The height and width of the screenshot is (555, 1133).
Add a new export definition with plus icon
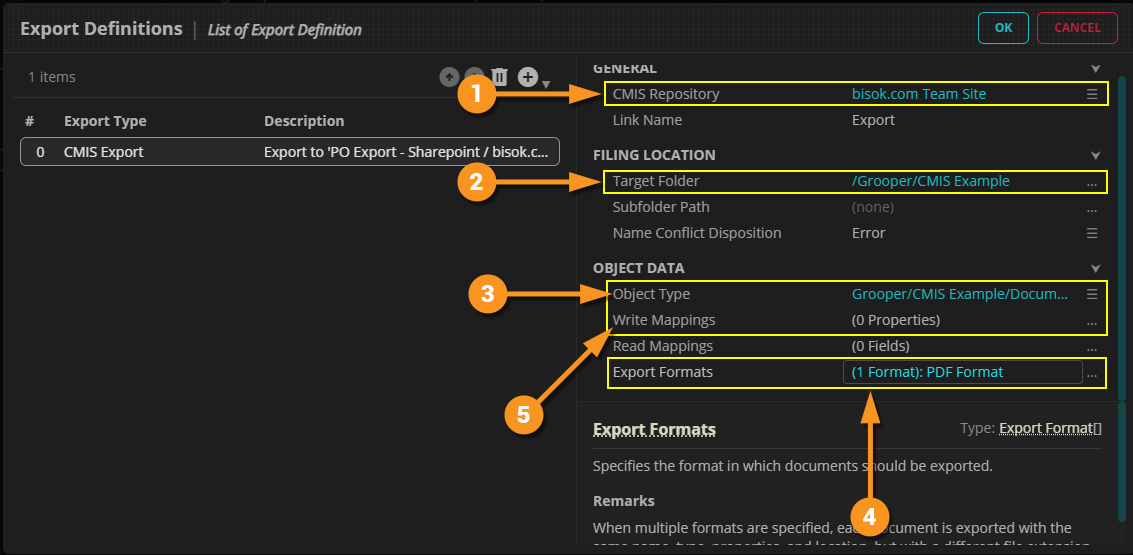click(x=528, y=77)
